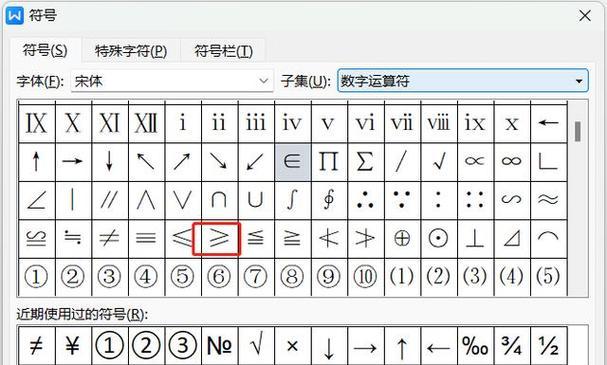Select the union ∪ symbol
Image resolution: width=607 pixels, height=365 pixels.
255,200
